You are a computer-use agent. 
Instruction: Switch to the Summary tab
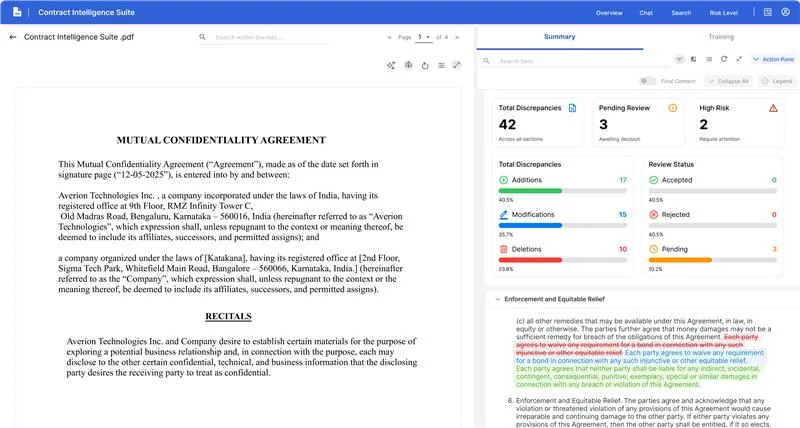click(560, 37)
